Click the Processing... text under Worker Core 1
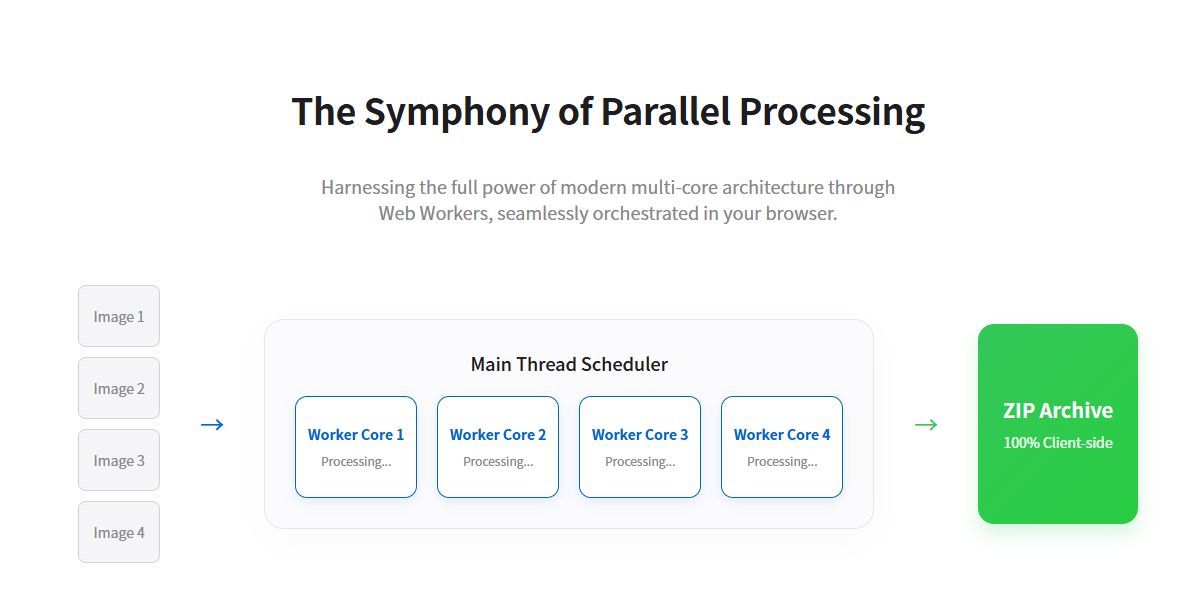This screenshot has height=600, width=1200. click(x=356, y=462)
